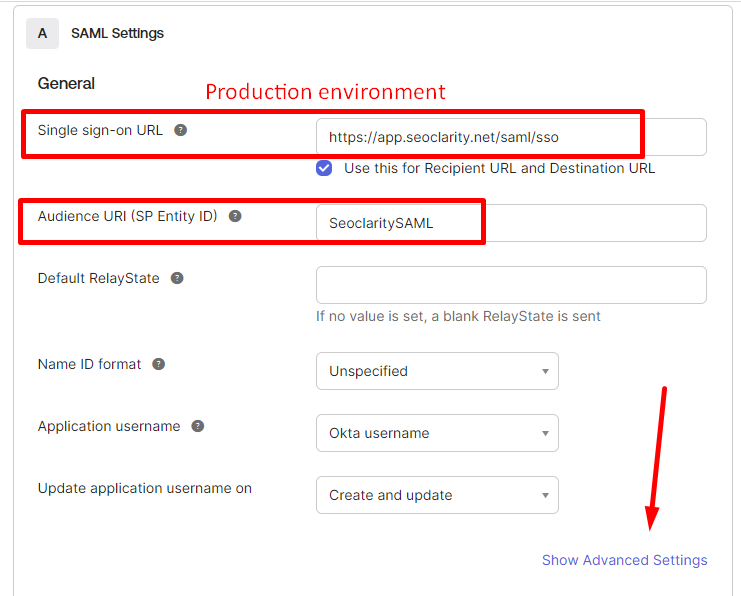The height and width of the screenshot is (596, 741).
Task: Click the help icon beside Single sign-on URL
Action: pos(181,130)
